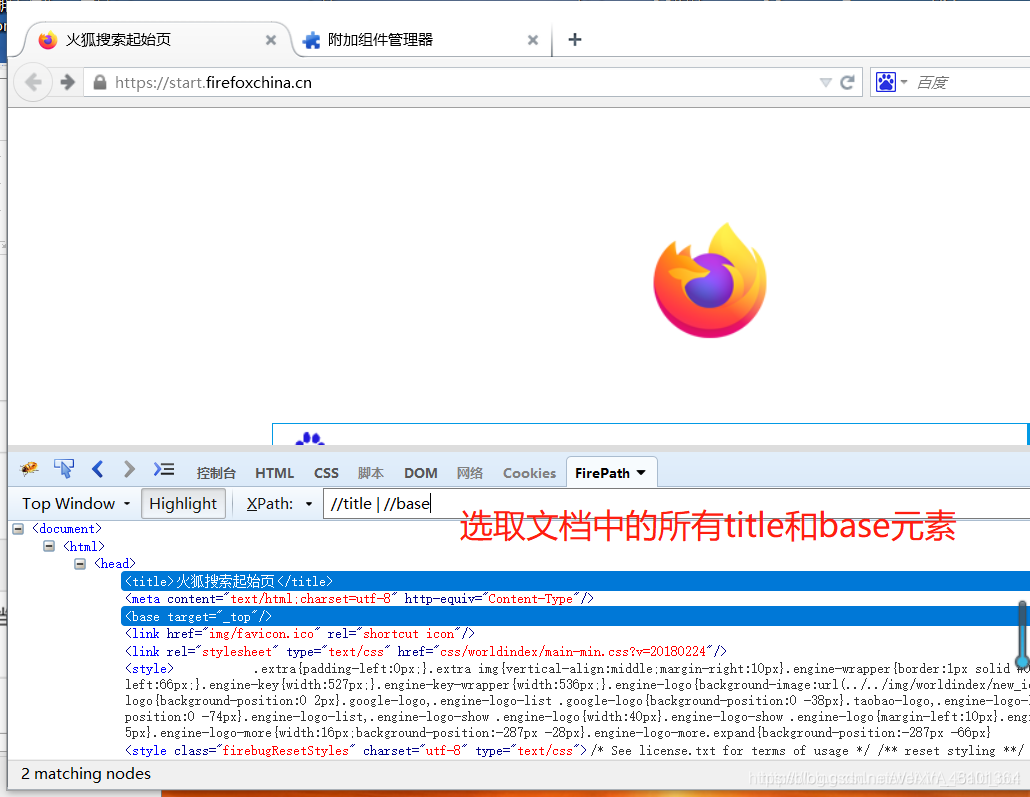Activate the element inspector arrow tool

pyautogui.click(x=64, y=468)
